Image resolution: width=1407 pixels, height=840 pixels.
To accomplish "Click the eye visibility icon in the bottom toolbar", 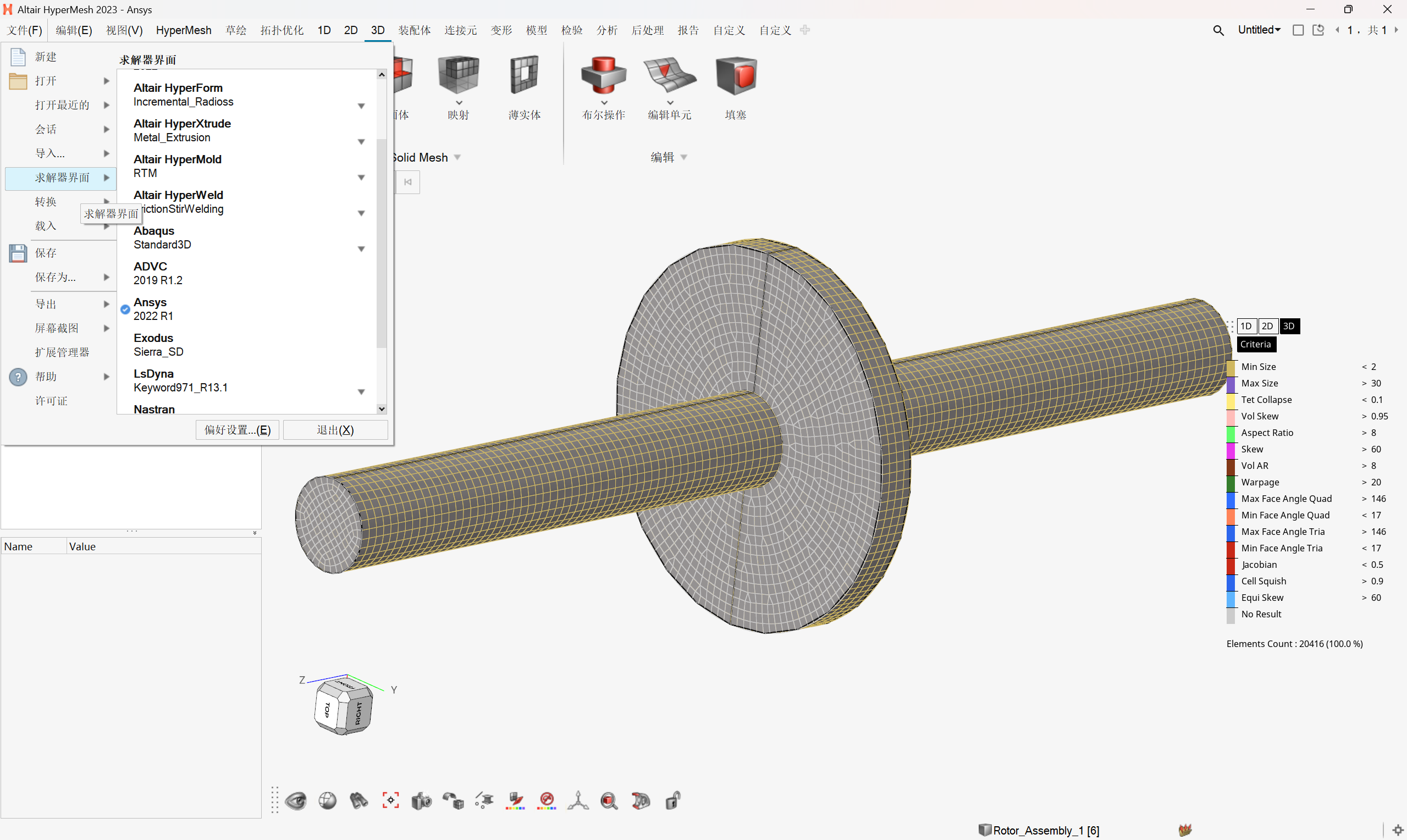I will (x=296, y=801).
